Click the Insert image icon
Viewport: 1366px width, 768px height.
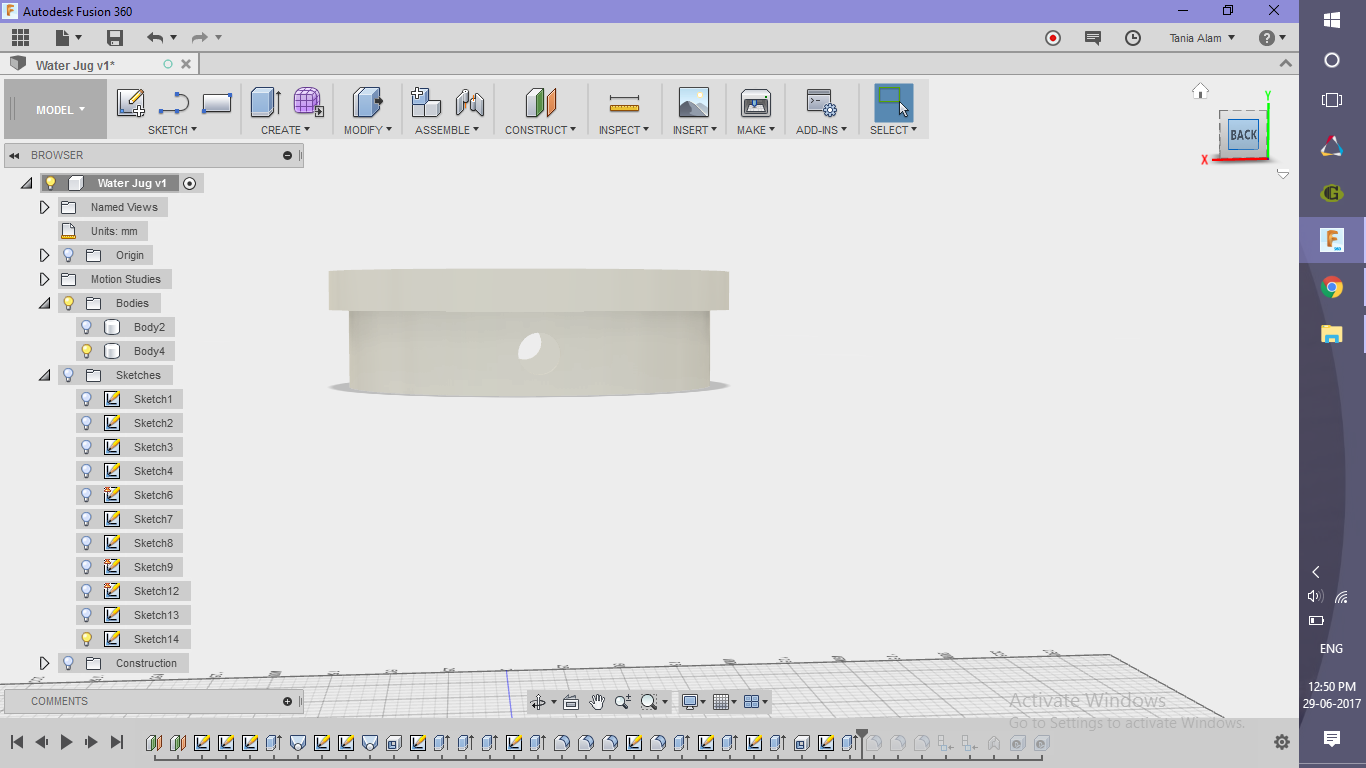coord(693,103)
